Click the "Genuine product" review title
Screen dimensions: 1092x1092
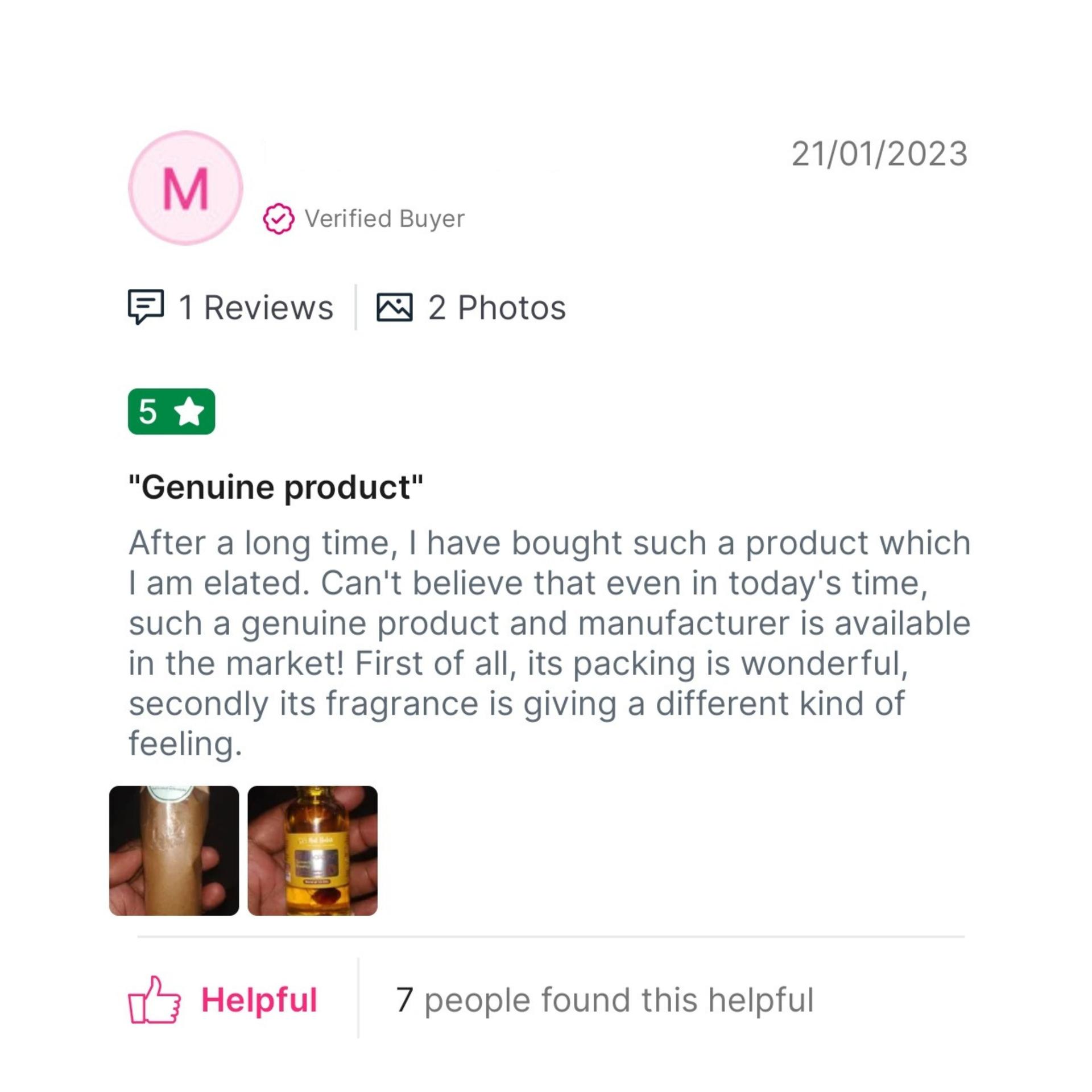coord(276,487)
